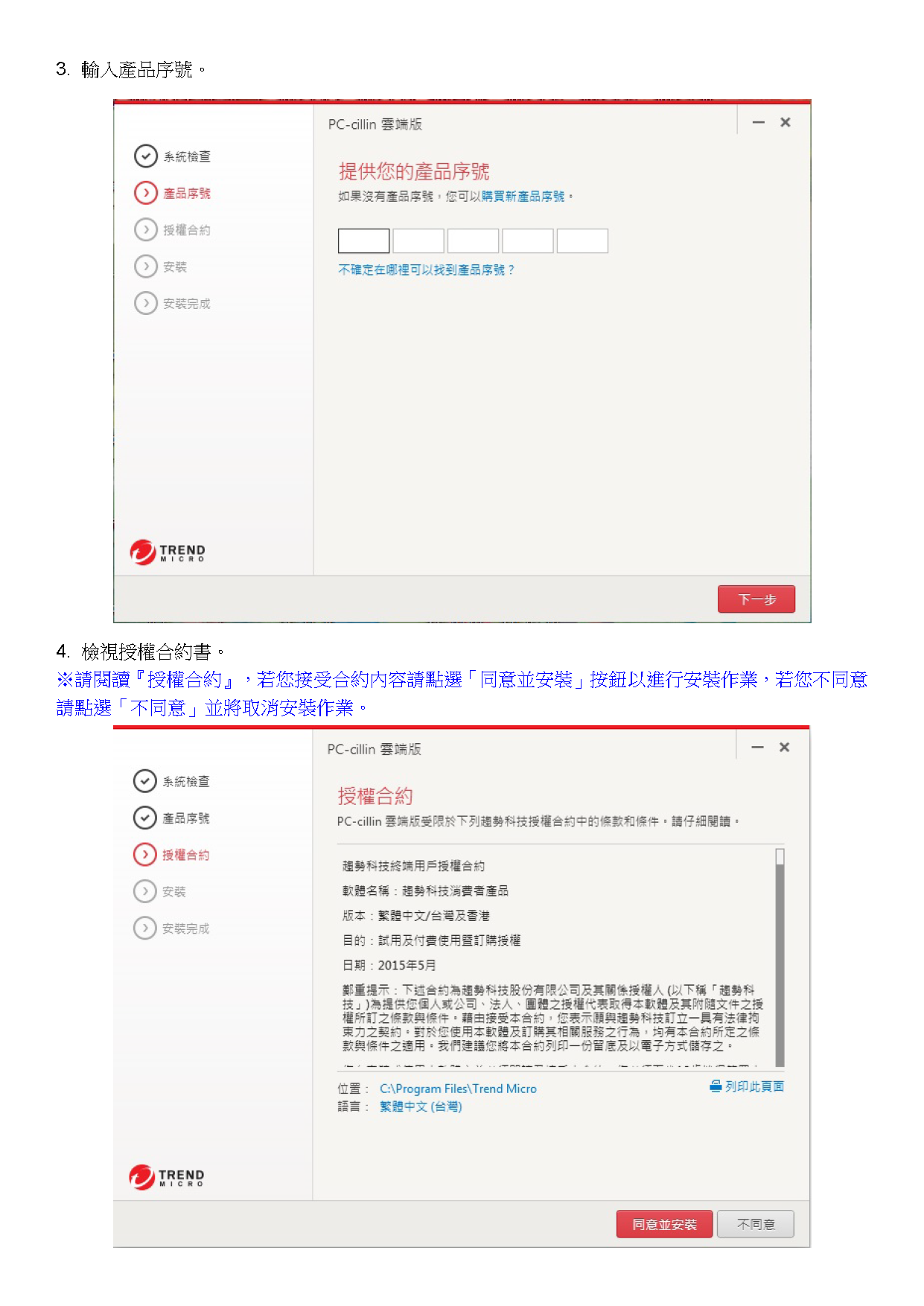Click the first product serial number box
The width and height of the screenshot is (924, 1306).
point(363,241)
